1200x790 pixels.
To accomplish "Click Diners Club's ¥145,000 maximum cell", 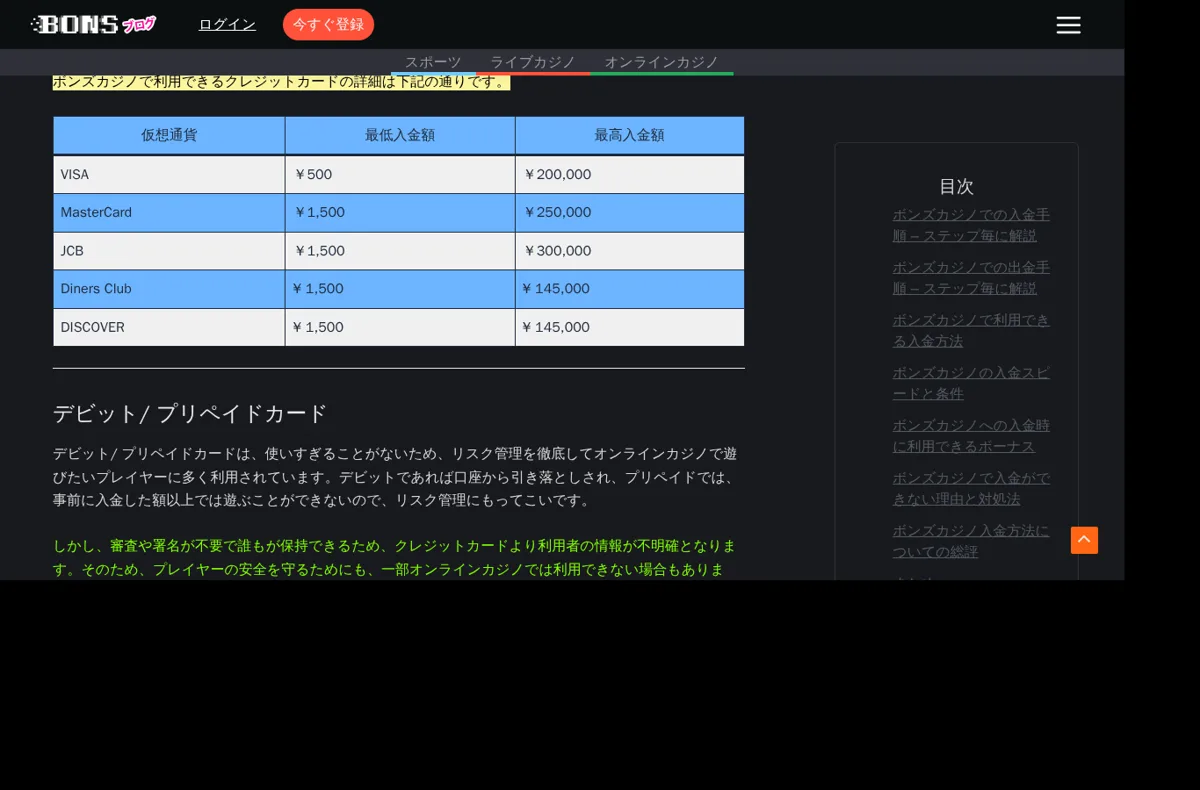I will tap(630, 289).
